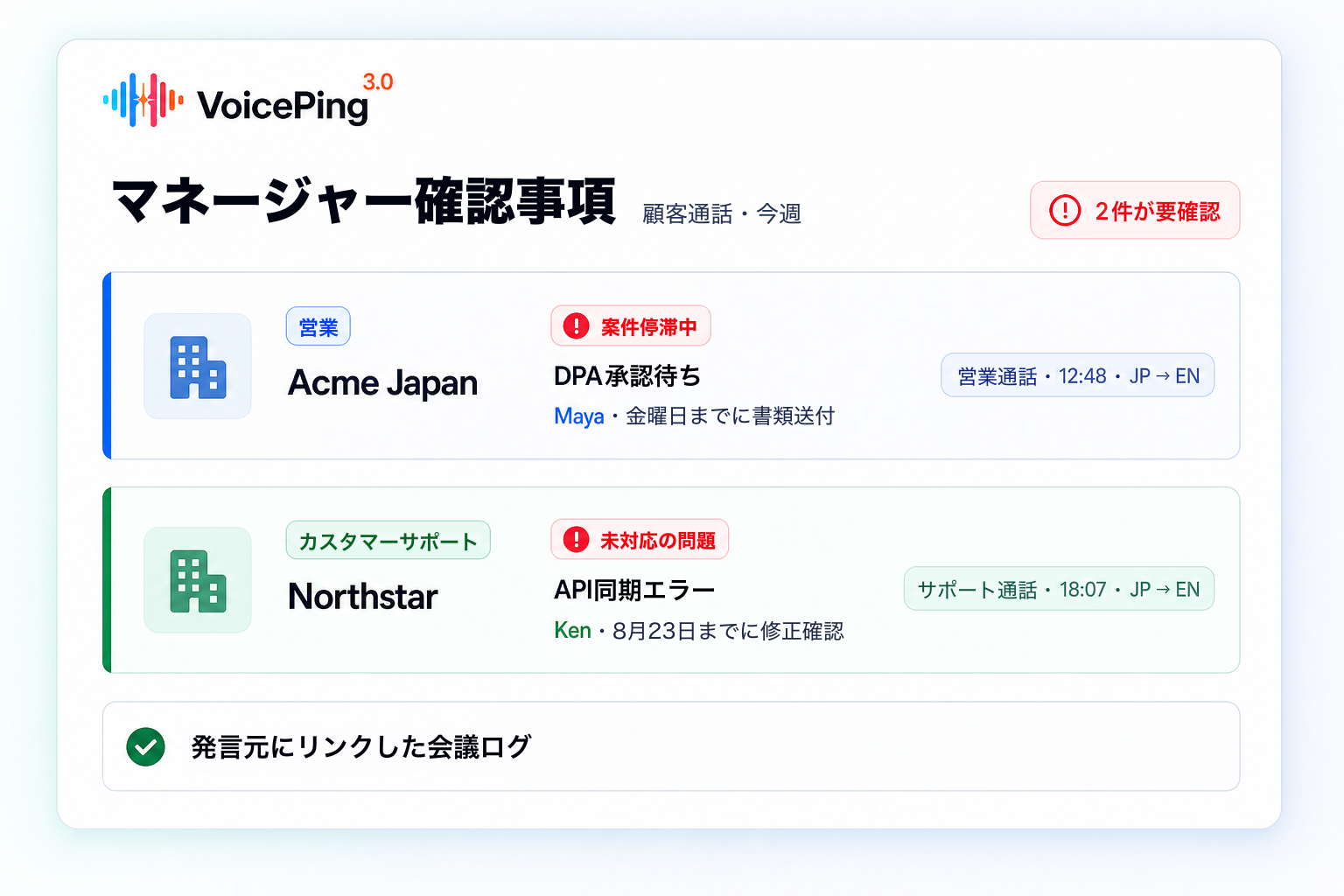Screen dimensions: 1344x896
Task: Click the red exclamation icon on 未対応の問題
Action: (576, 540)
